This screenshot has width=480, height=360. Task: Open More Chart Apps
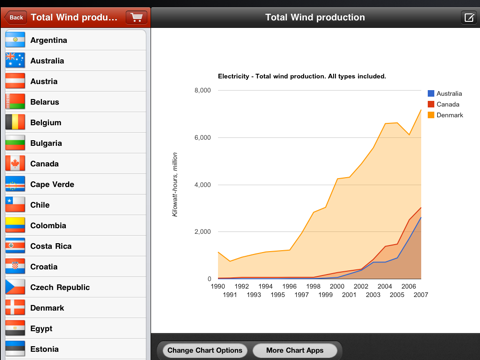[295, 350]
